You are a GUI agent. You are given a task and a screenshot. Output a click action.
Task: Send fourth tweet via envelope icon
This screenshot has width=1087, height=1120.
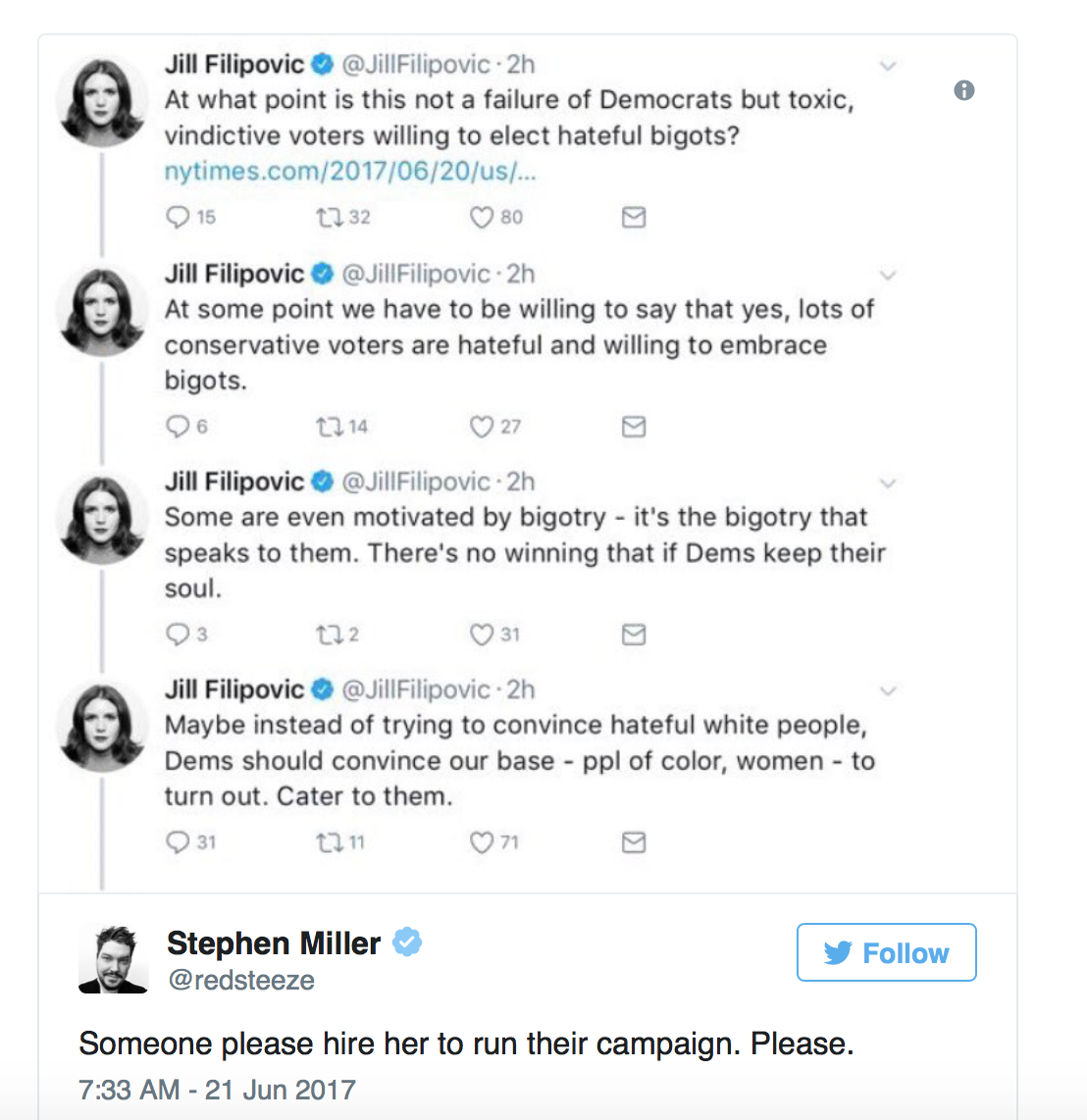point(634,842)
